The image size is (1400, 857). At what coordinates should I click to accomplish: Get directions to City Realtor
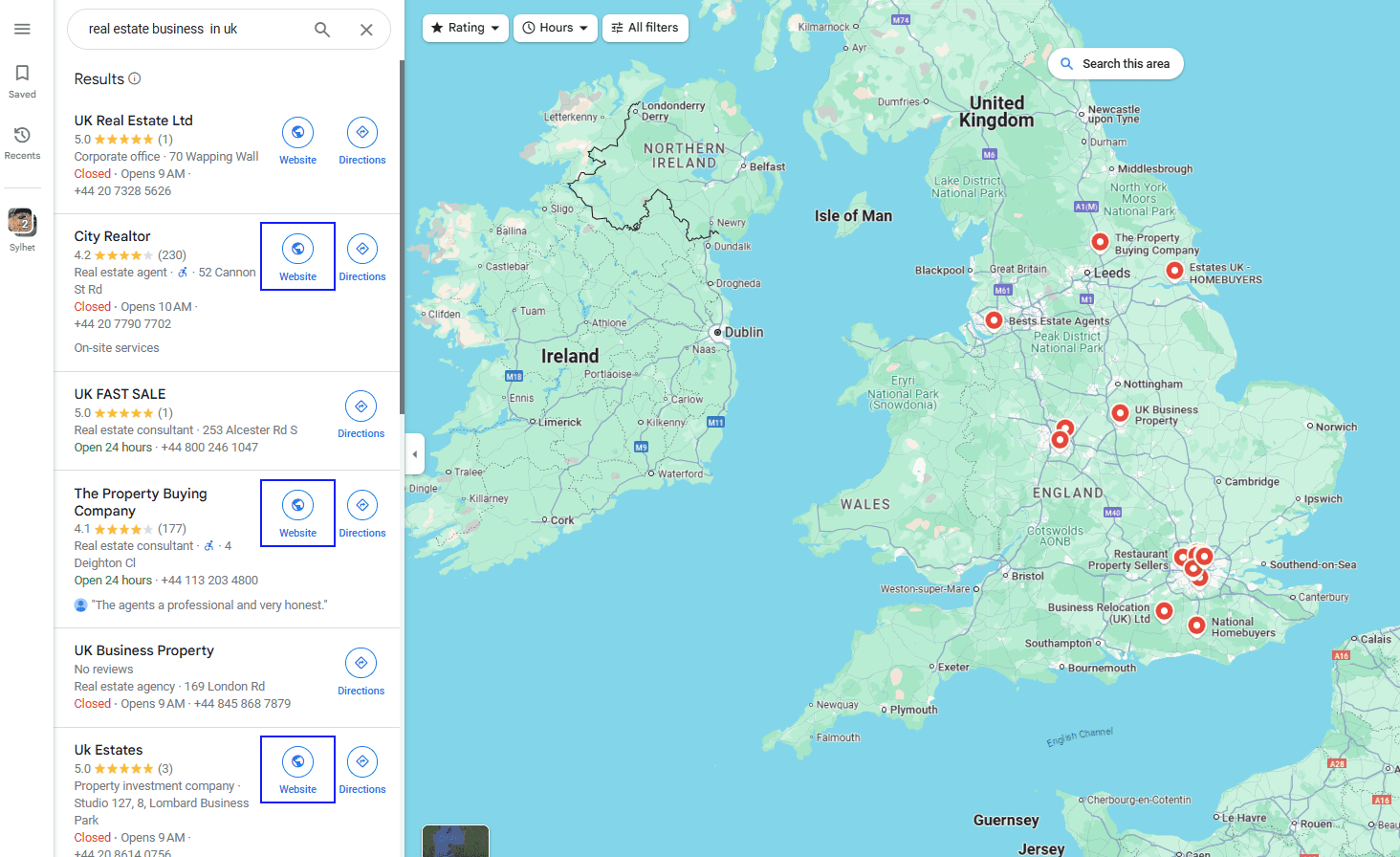coord(362,256)
